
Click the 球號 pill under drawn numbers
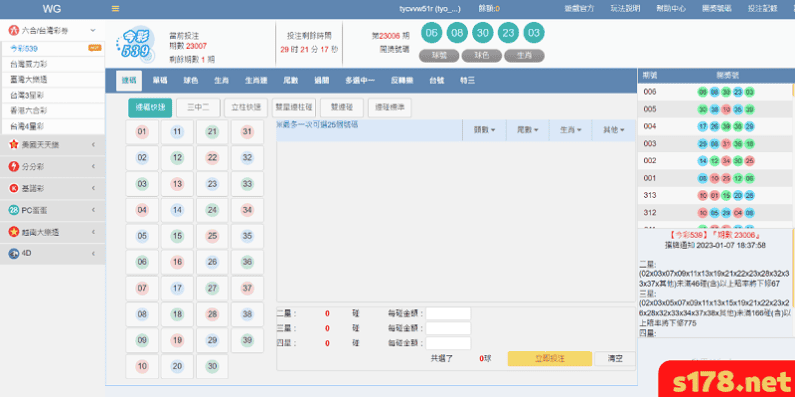tap(439, 56)
